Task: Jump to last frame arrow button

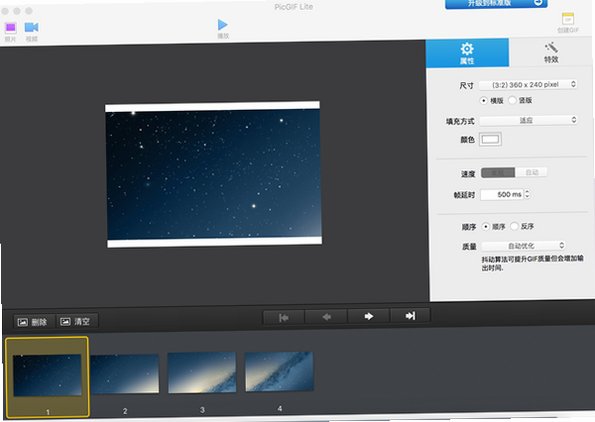Action: [x=410, y=316]
